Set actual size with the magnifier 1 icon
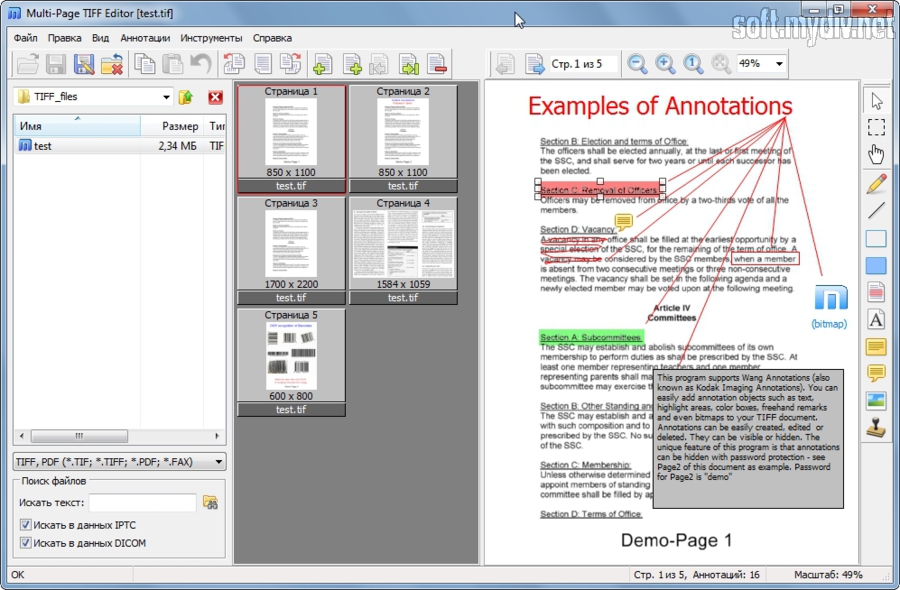The image size is (900, 590). 693,64
